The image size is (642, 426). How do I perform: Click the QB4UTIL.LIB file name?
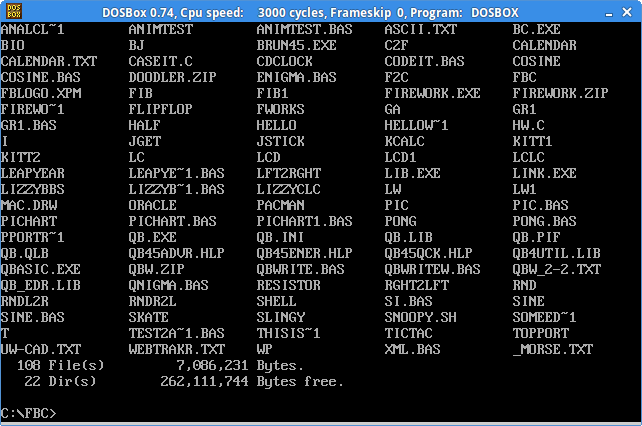[556, 253]
